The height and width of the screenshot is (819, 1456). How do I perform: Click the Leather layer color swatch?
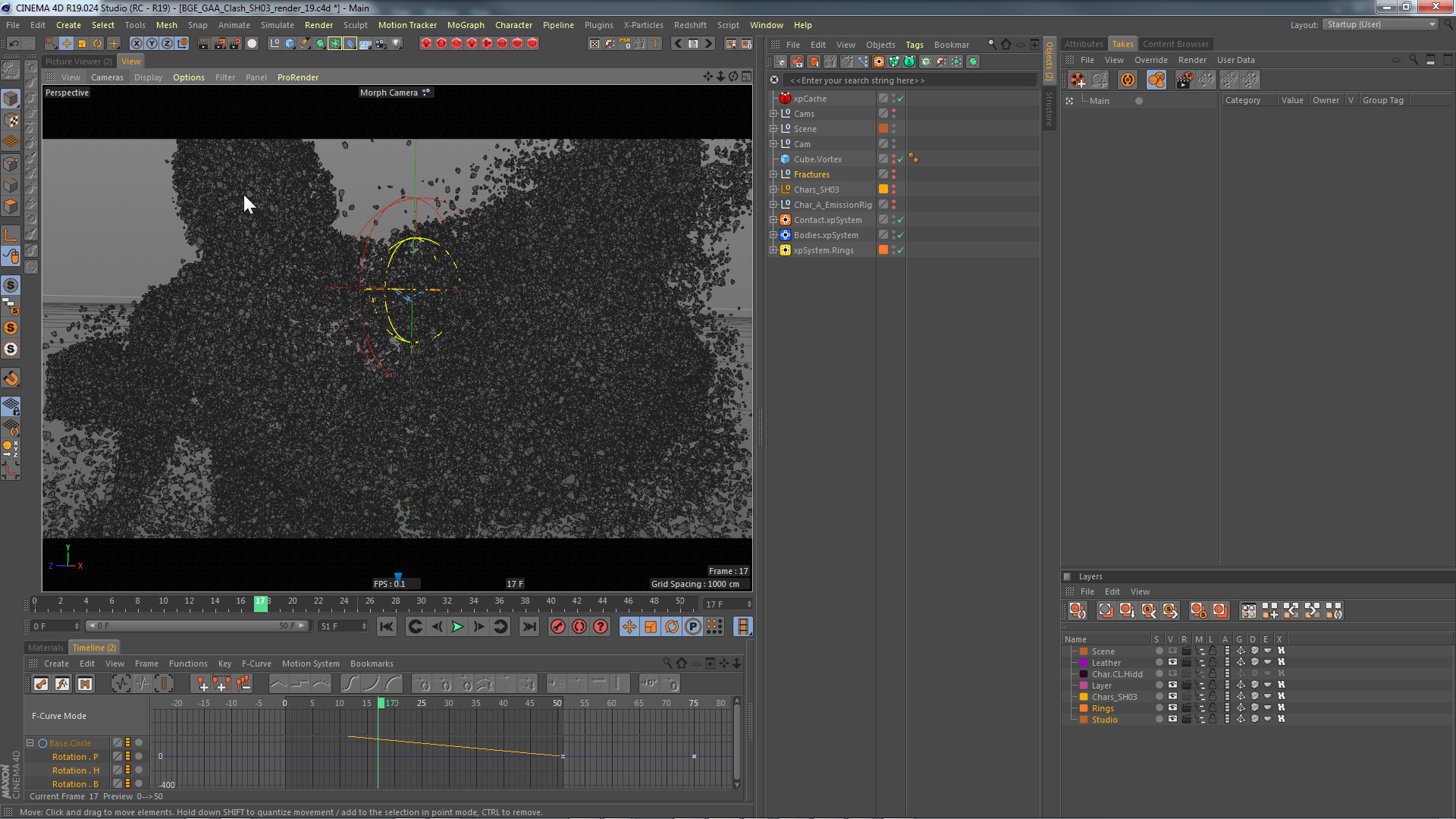click(x=1084, y=663)
